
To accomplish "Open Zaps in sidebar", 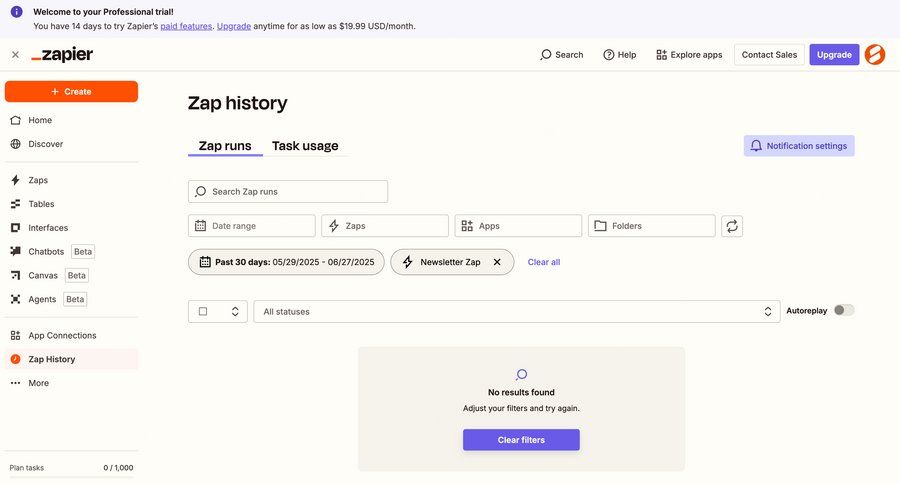I will 71,180.
